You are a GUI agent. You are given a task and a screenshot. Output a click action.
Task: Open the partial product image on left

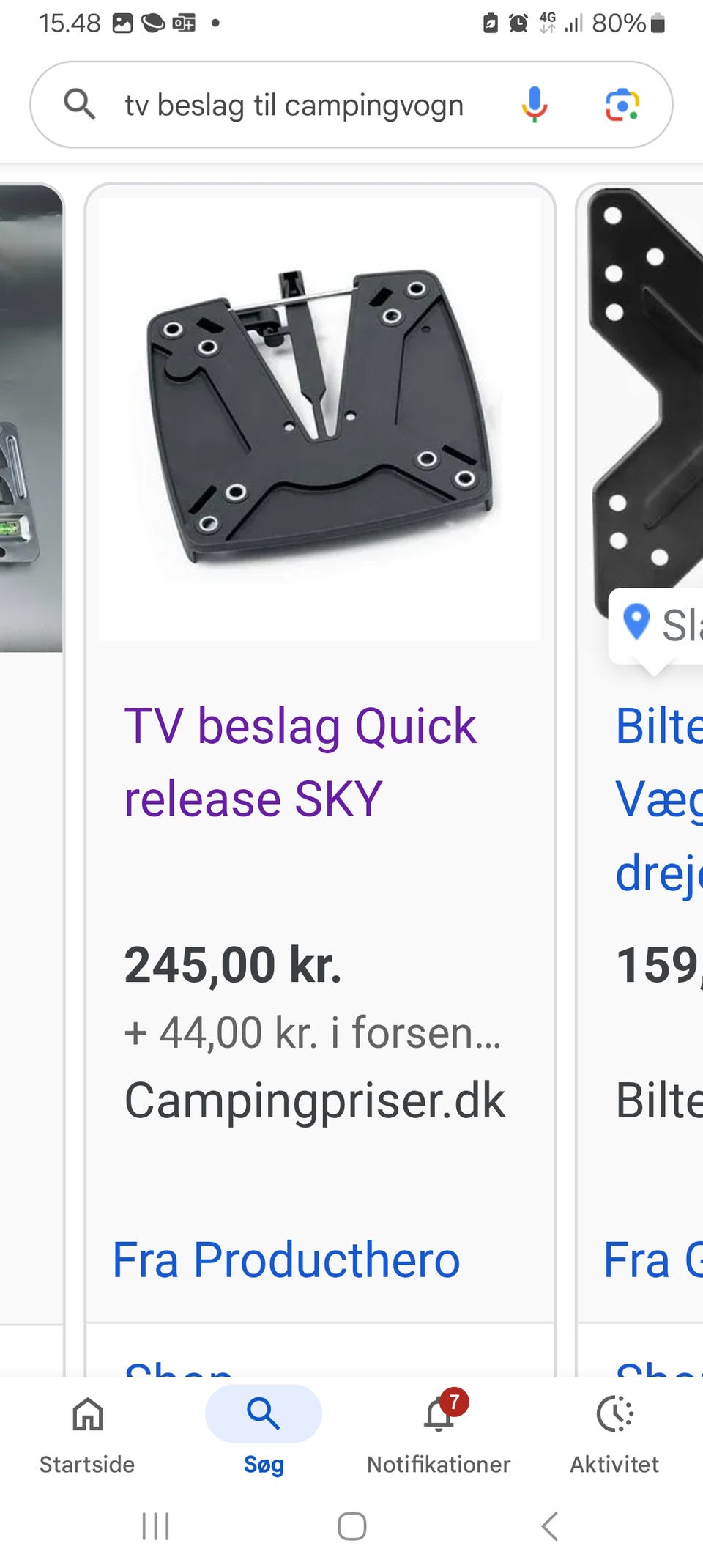click(31, 418)
